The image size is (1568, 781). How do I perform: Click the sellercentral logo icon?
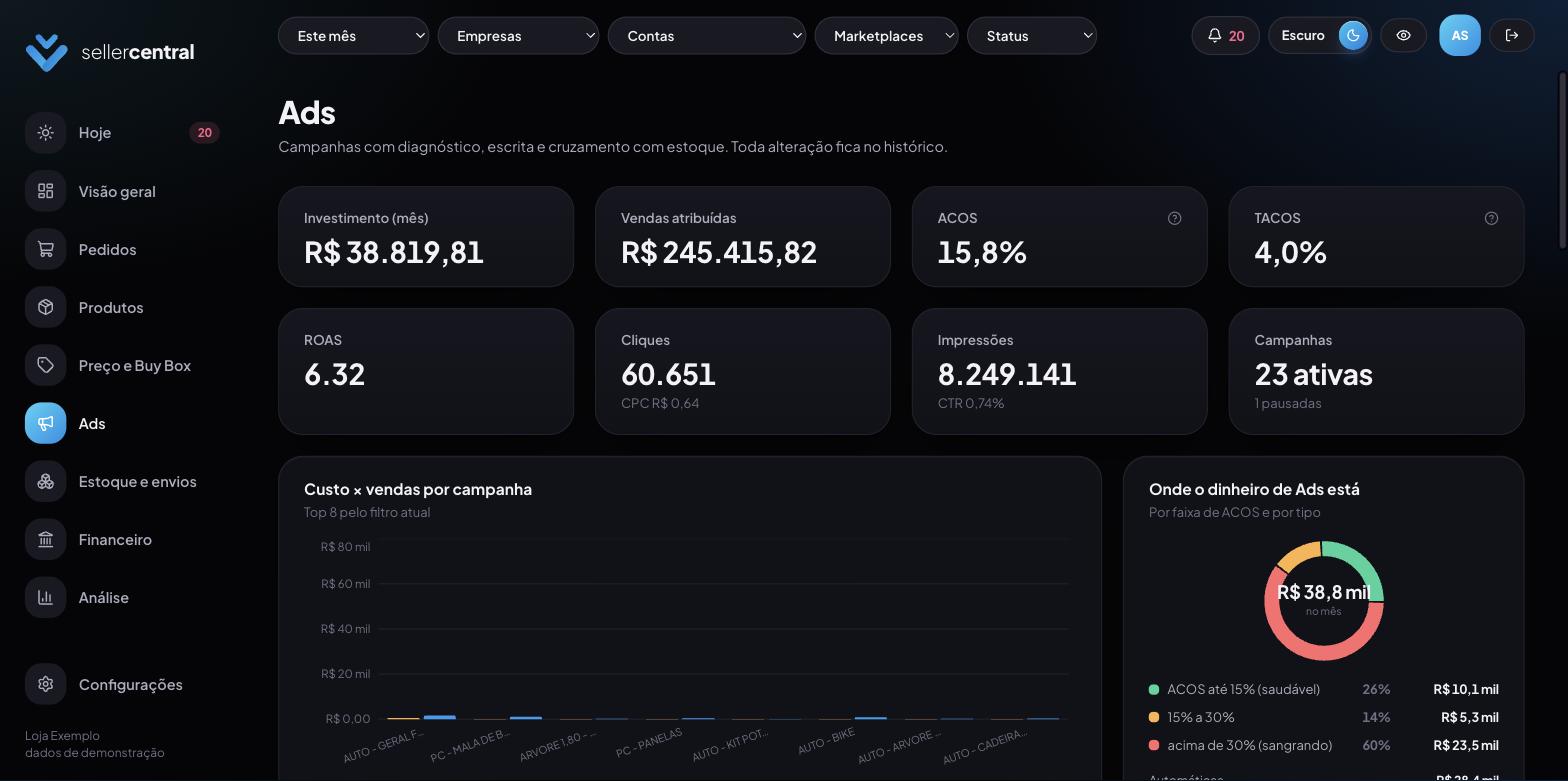click(x=46, y=52)
